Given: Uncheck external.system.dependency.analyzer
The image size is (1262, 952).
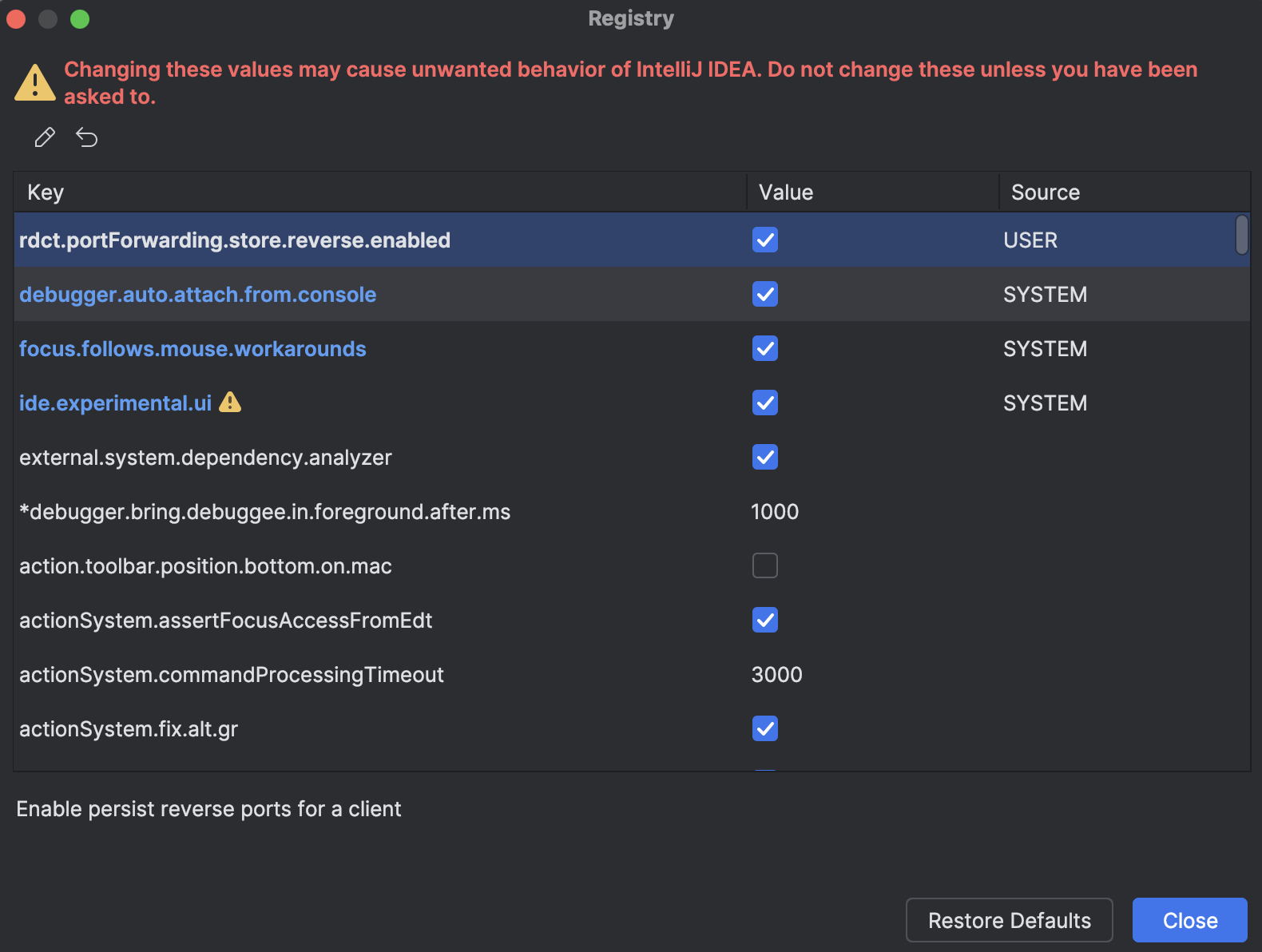Looking at the screenshot, I should [x=764, y=457].
